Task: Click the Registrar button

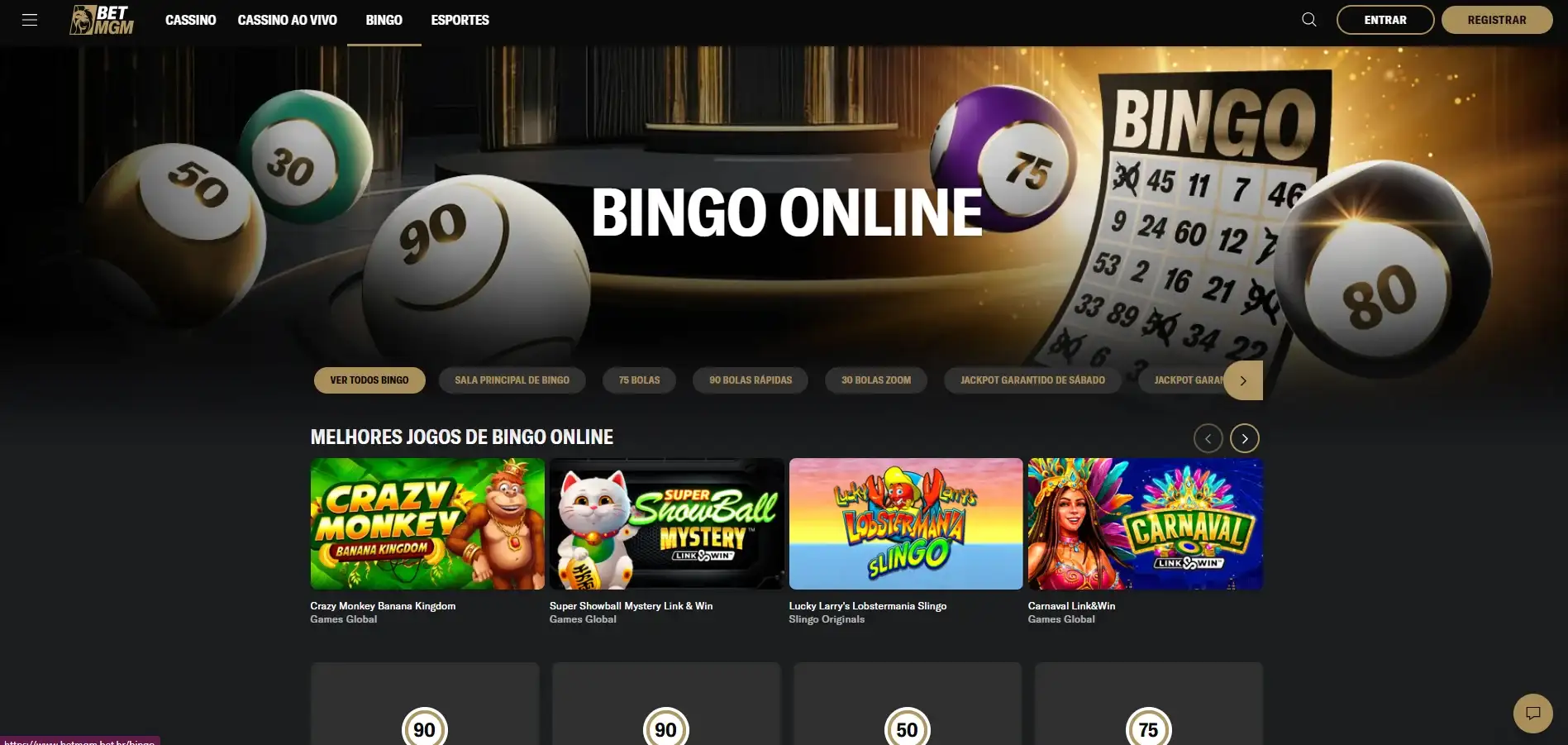Action: [x=1497, y=20]
